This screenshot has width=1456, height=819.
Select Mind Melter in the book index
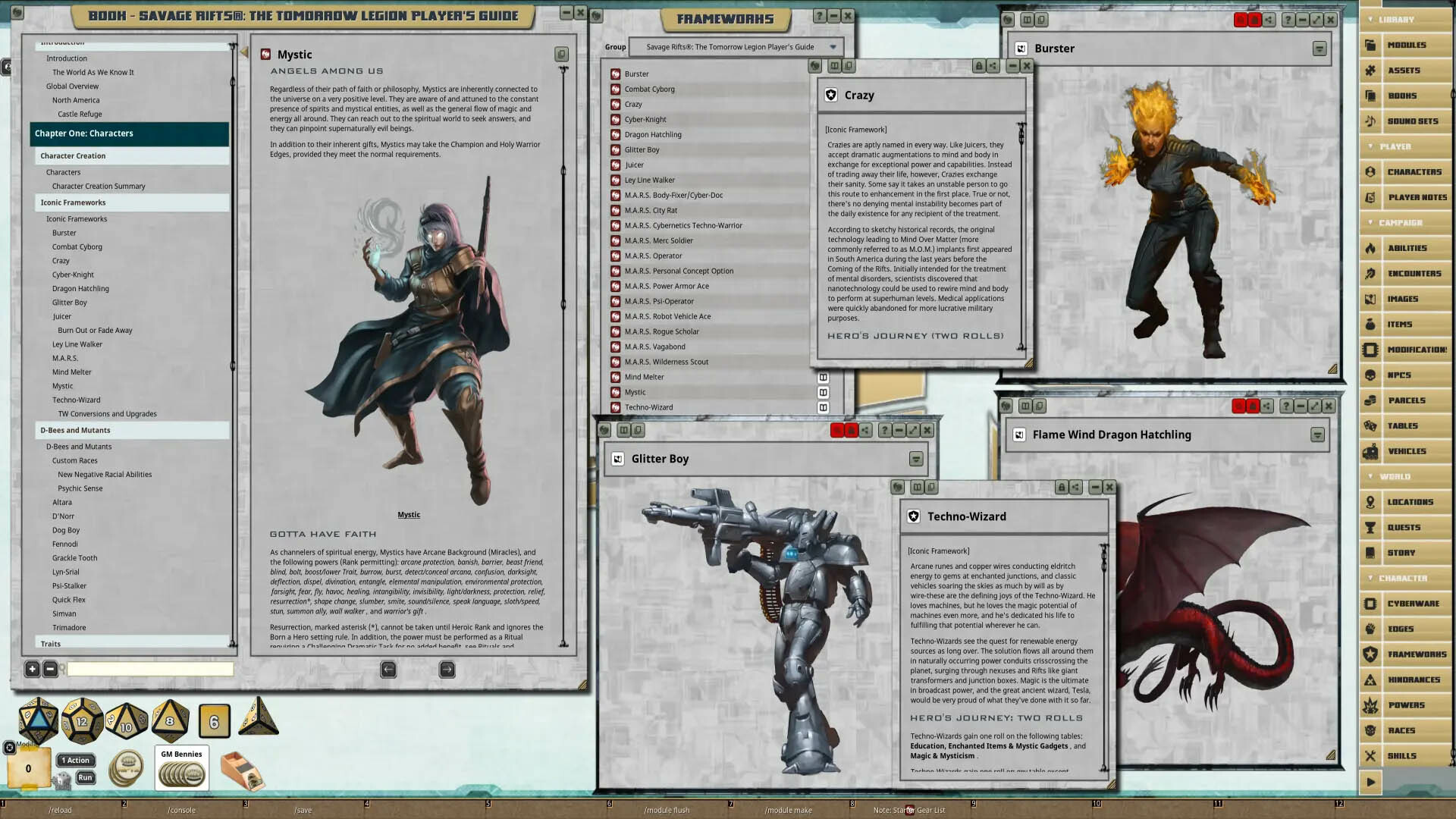[71, 372]
